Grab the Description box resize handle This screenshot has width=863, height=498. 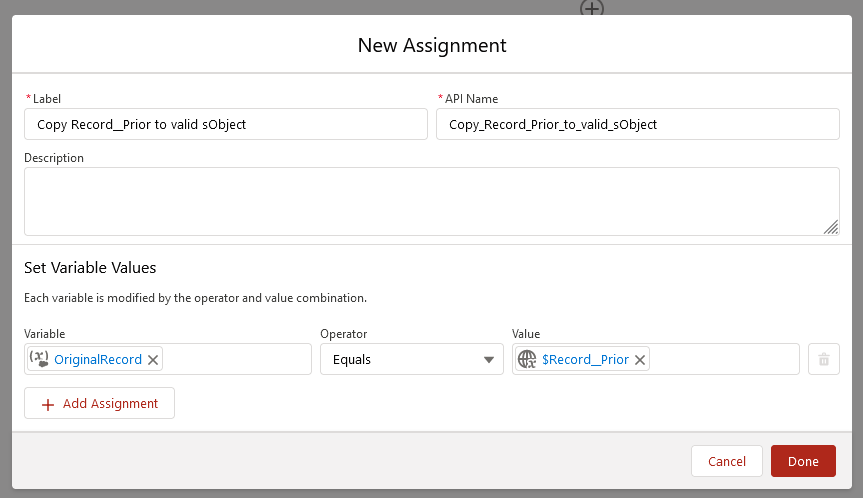(x=831, y=227)
